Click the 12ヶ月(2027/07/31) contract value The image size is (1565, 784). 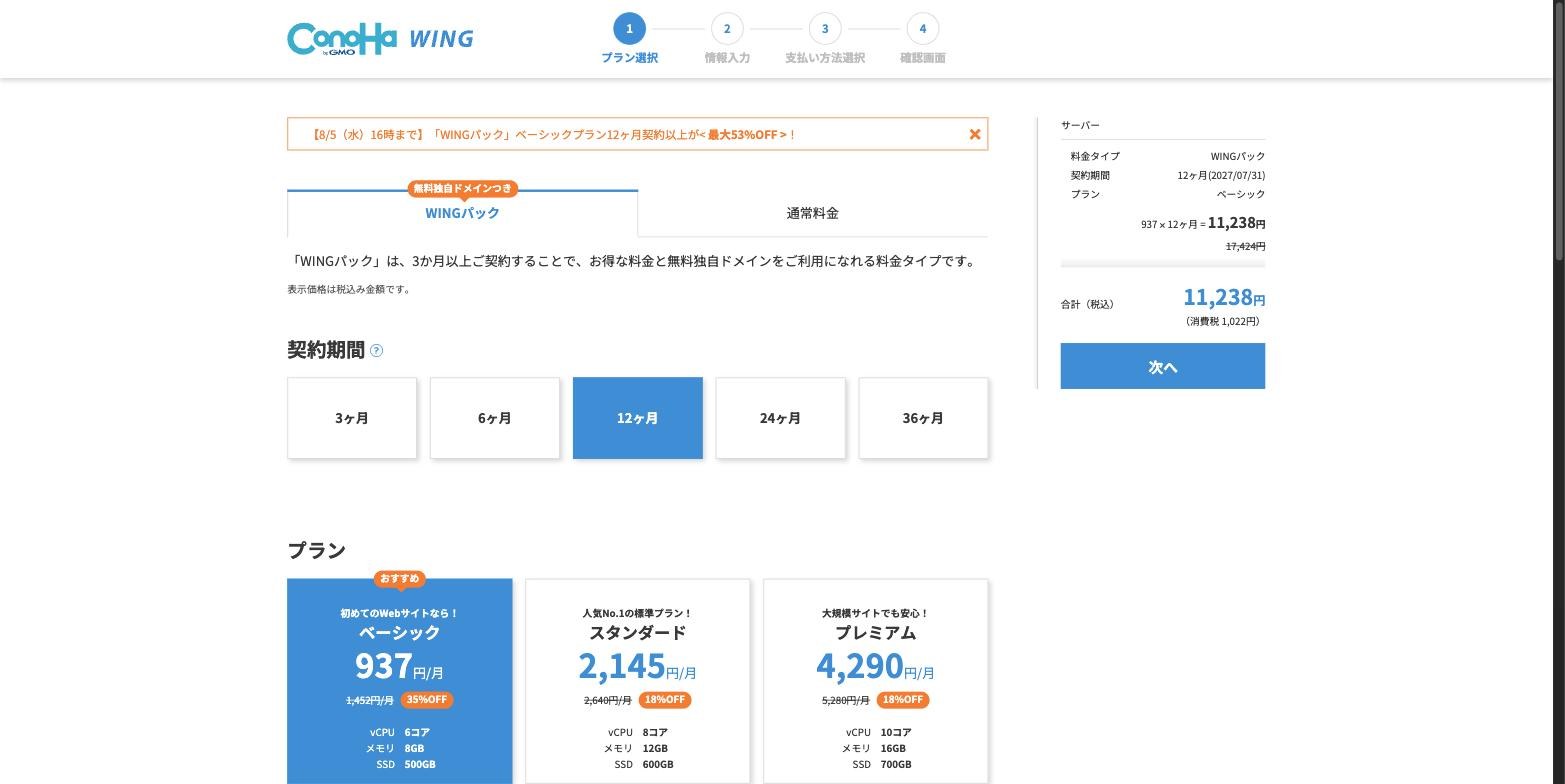coord(1221,175)
